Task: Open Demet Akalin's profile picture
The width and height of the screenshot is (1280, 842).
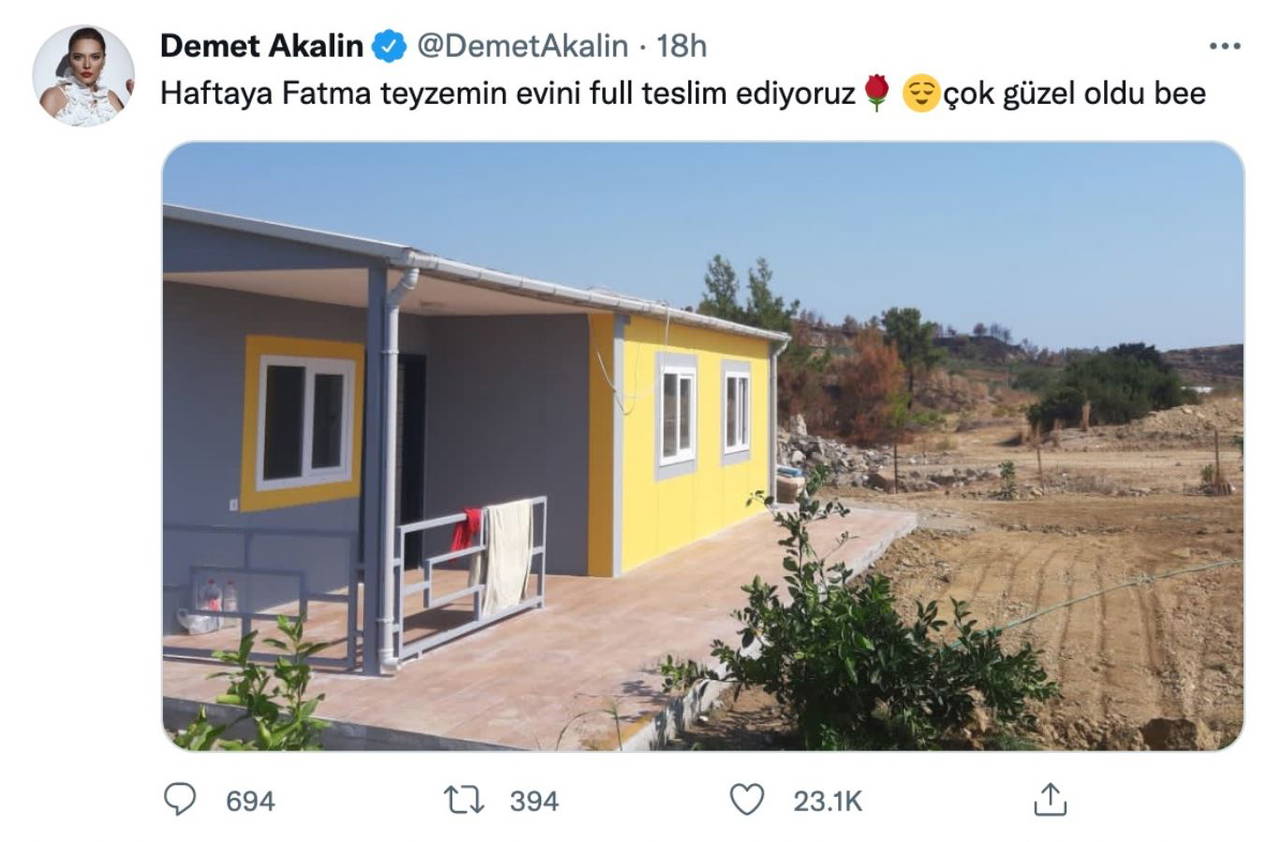Action: tap(83, 76)
